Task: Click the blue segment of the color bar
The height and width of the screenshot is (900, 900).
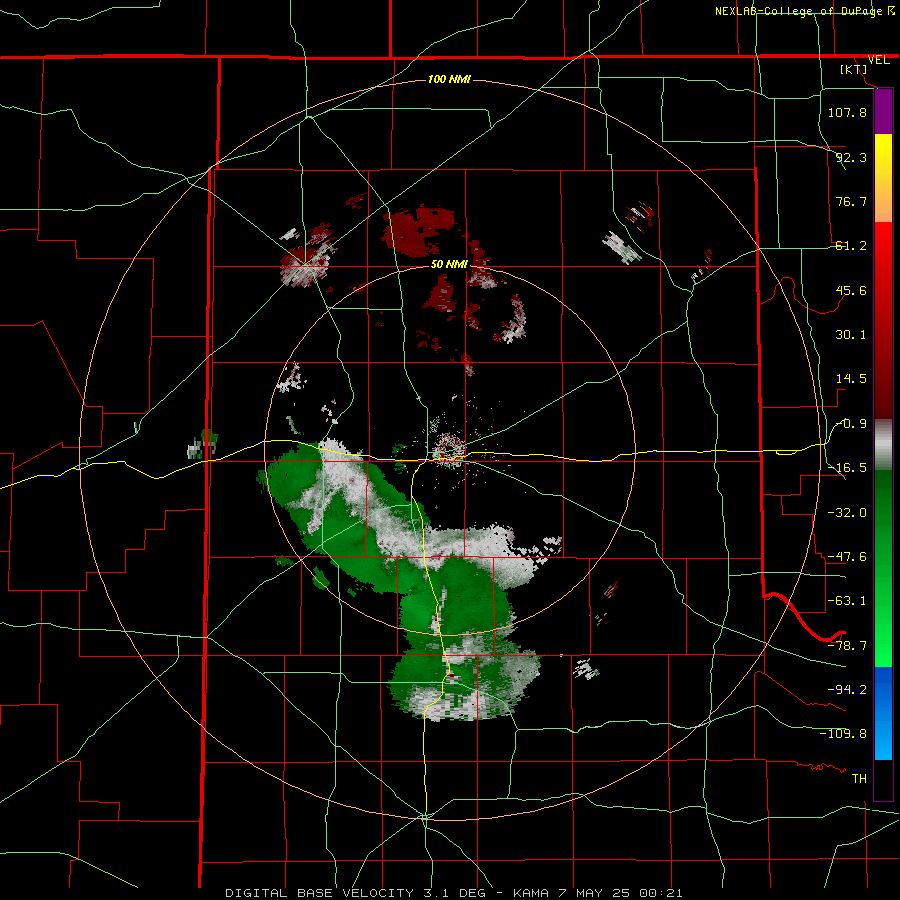Action: [883, 713]
